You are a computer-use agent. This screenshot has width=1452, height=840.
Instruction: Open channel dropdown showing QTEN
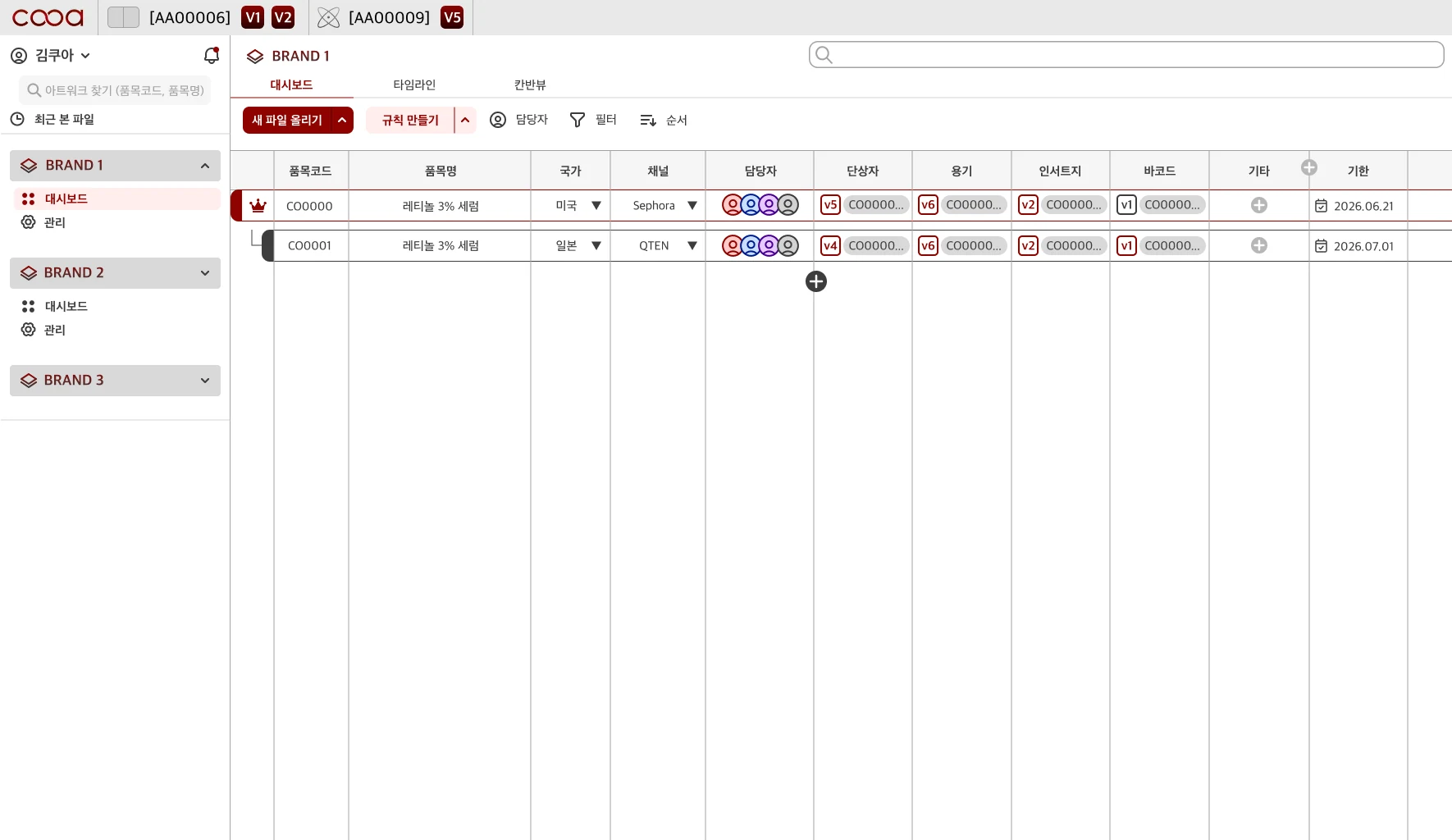tap(692, 245)
